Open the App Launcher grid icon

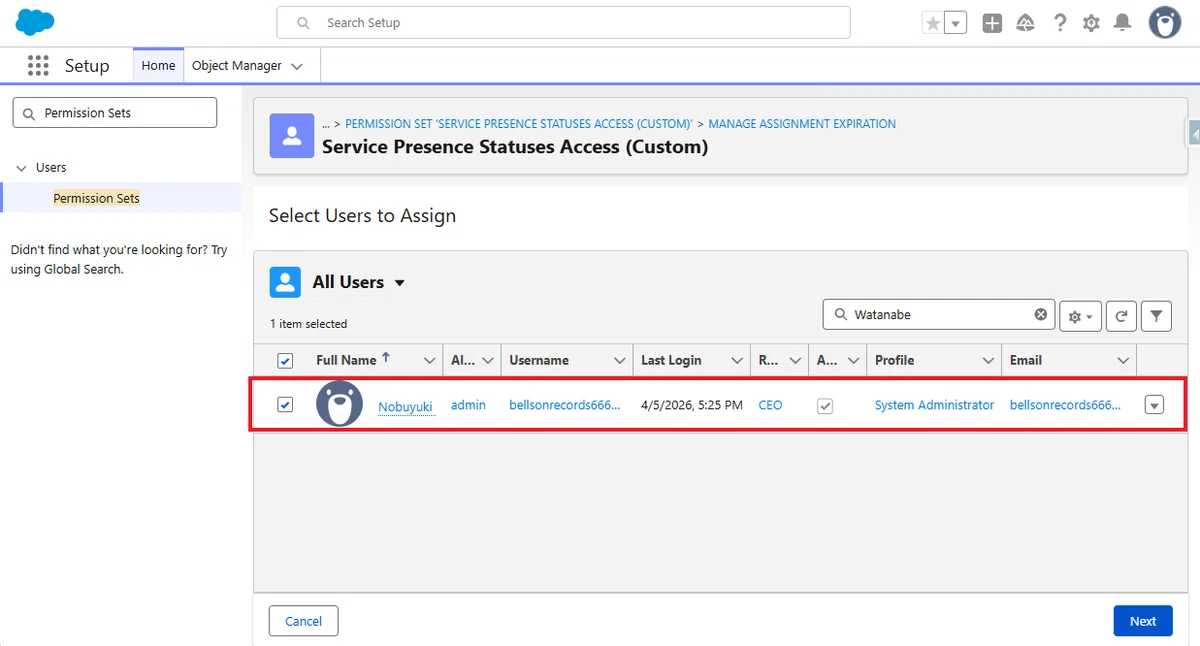(38, 66)
